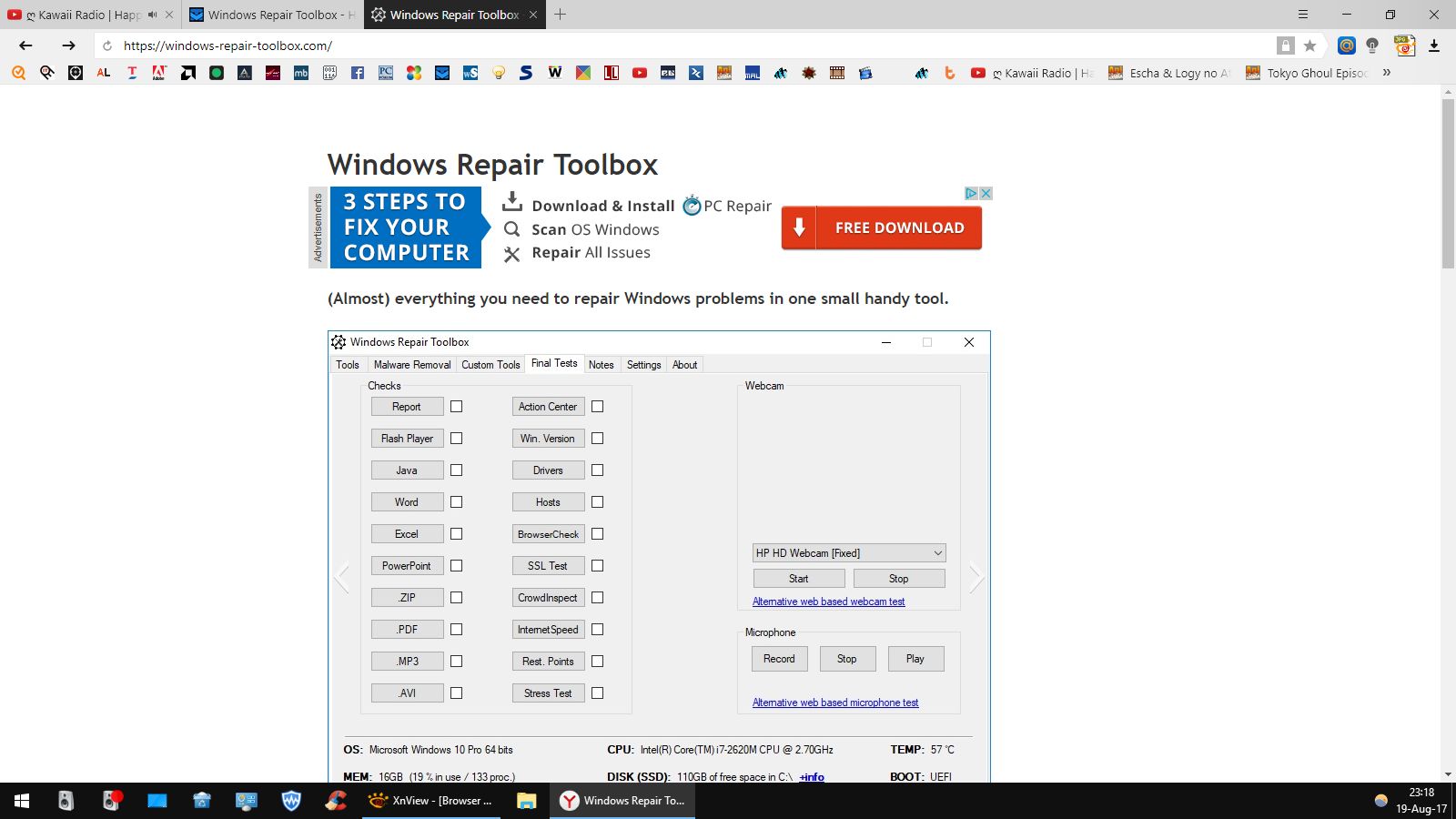Open the Alternative web based webcam test link
1456x819 pixels.
click(829, 602)
